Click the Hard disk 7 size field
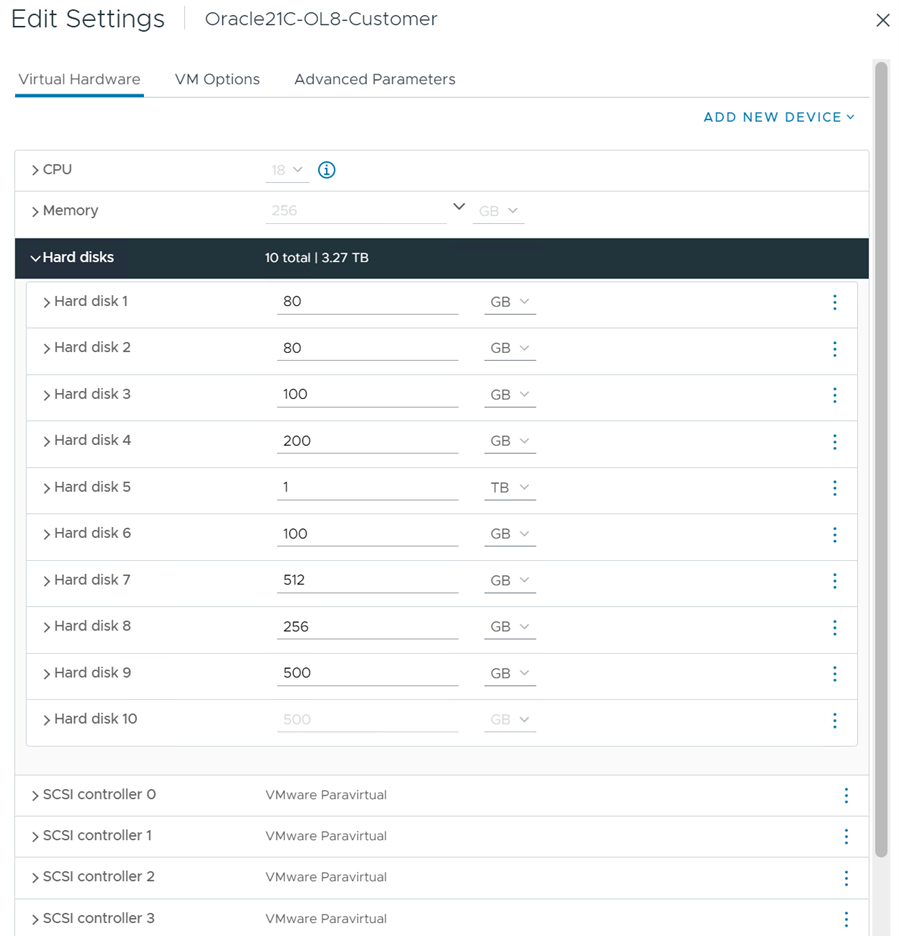This screenshot has width=899, height=936. click(x=366, y=580)
